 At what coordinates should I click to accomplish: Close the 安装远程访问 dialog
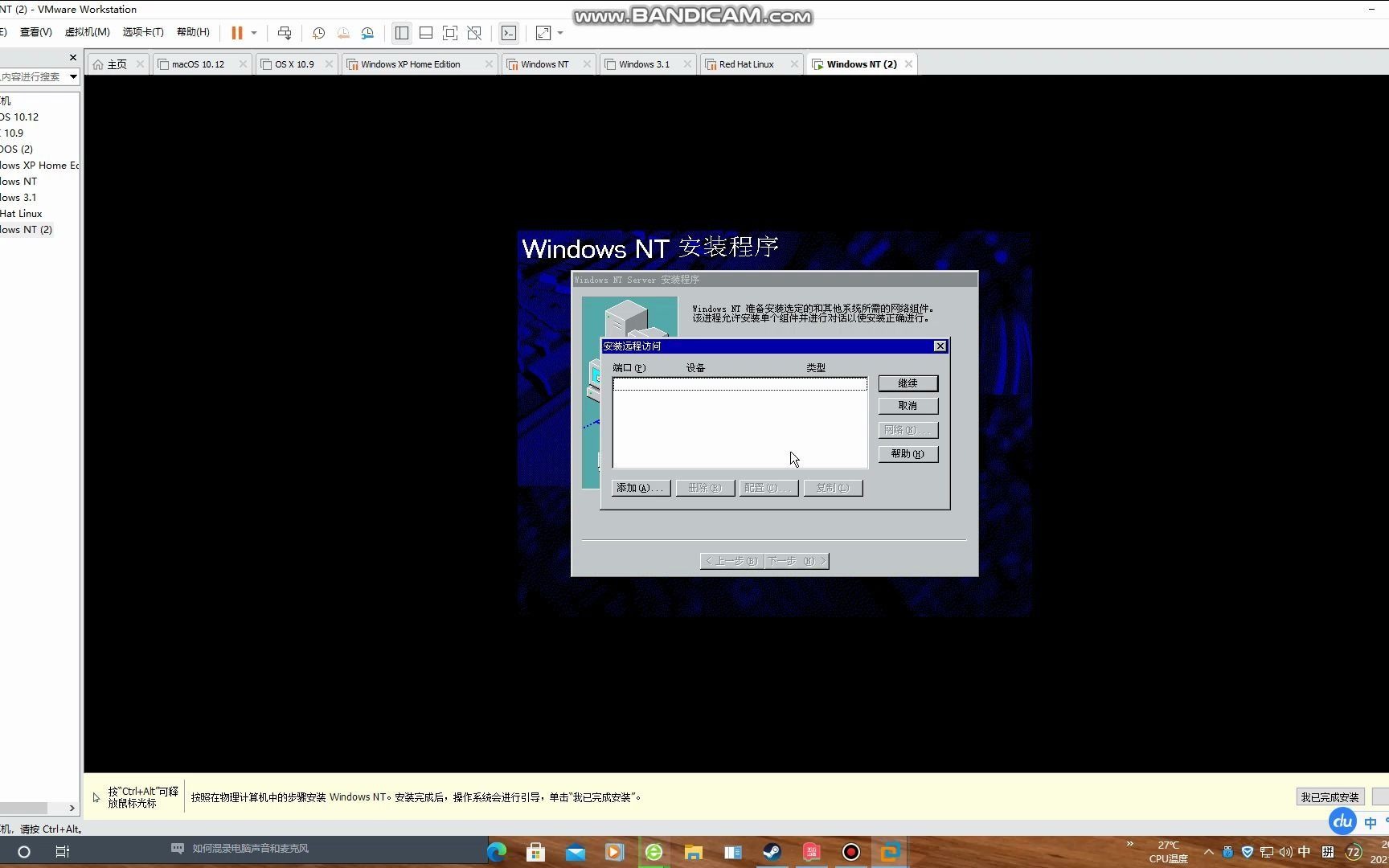[x=940, y=346]
